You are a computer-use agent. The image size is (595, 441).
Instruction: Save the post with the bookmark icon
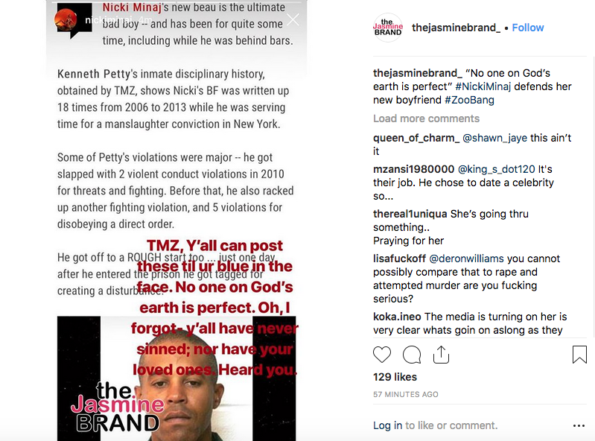click(x=579, y=354)
